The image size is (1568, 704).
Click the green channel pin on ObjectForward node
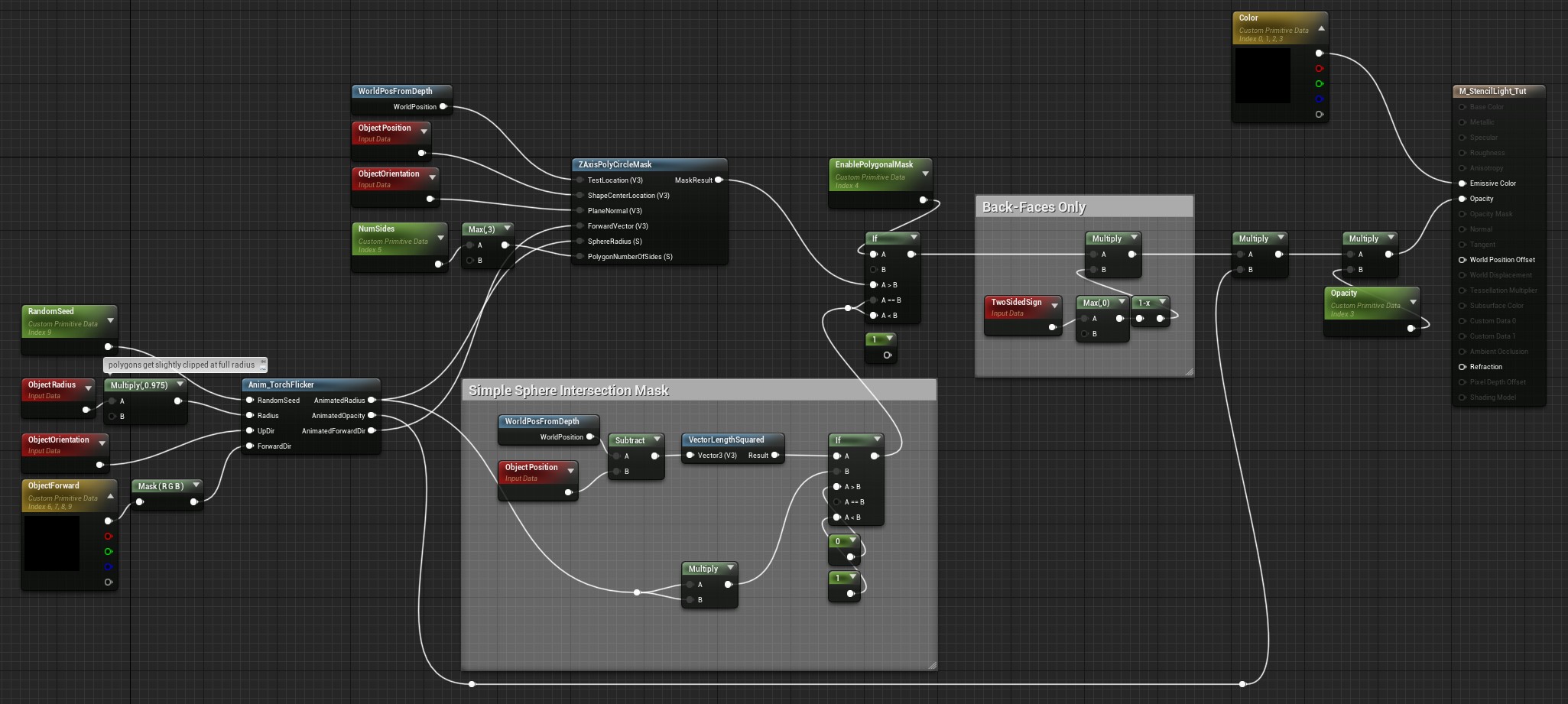[x=108, y=551]
